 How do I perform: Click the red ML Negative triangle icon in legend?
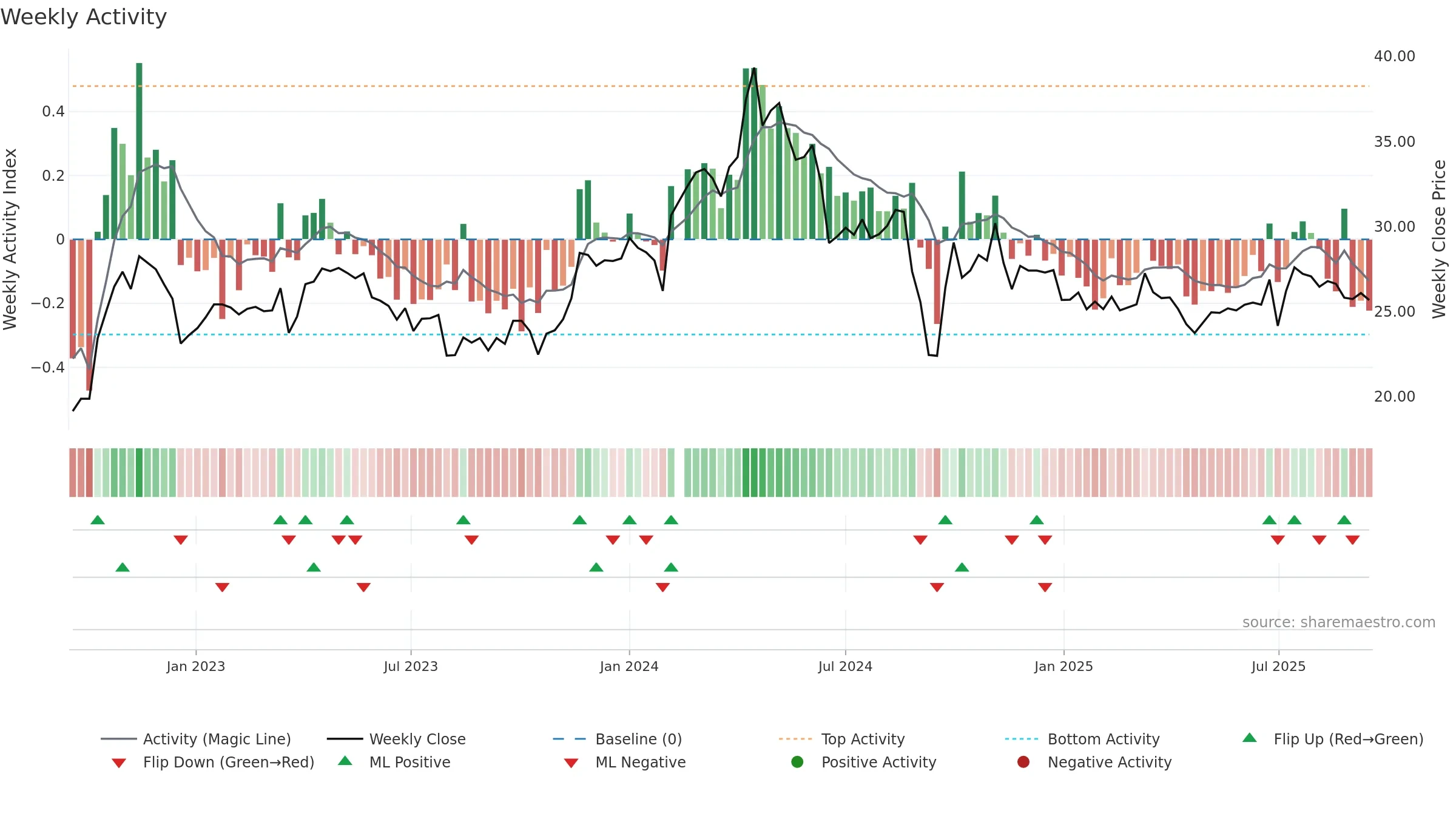[x=571, y=763]
